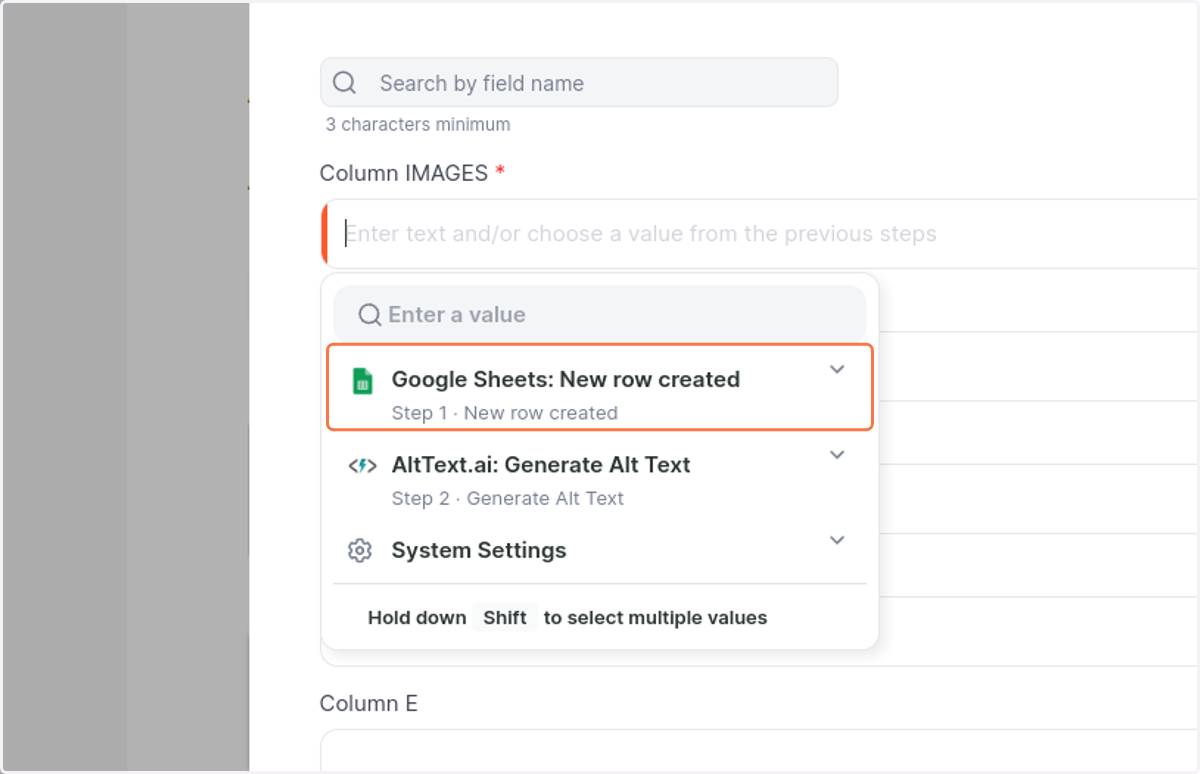This screenshot has width=1200, height=774.
Task: Expand the AltText.ai: Generate Alt Text chevron
Action: (x=838, y=455)
